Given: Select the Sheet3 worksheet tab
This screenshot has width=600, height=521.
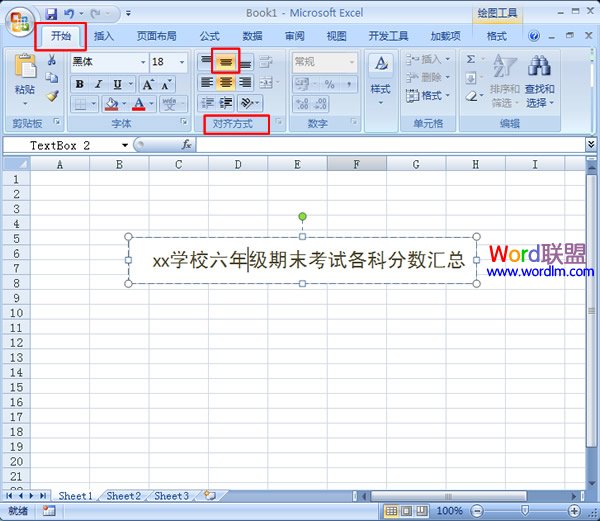Looking at the screenshot, I should tap(171, 496).
